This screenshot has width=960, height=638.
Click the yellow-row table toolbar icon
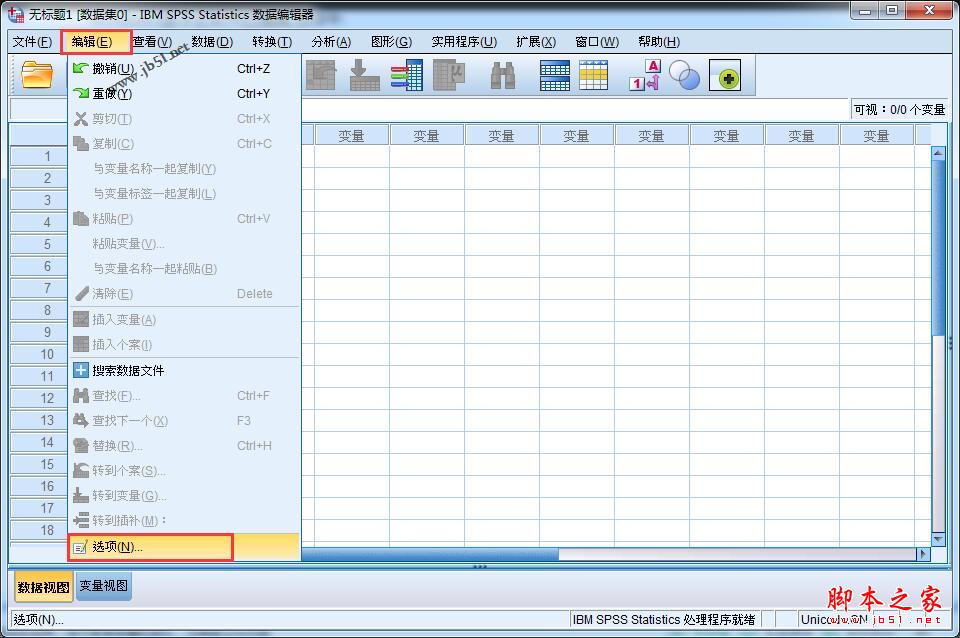point(593,75)
